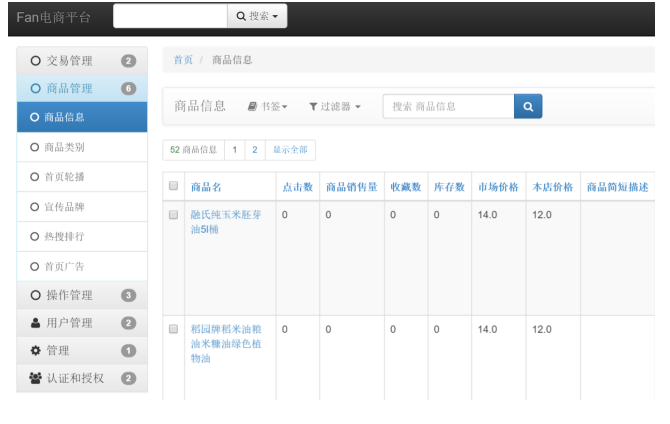Screen dimensions: 670x424
Task: Open the product 稻园牌稻米油粮油米糠油绿色植物油
Action: point(226,344)
